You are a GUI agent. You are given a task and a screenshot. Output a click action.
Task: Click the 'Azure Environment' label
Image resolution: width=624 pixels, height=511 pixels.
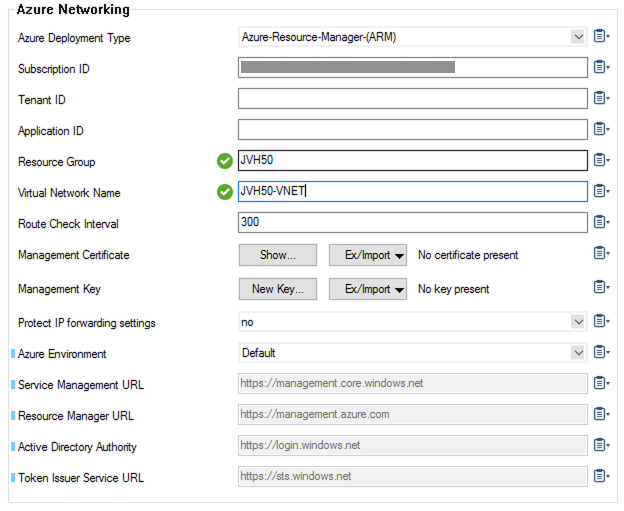click(x=62, y=354)
